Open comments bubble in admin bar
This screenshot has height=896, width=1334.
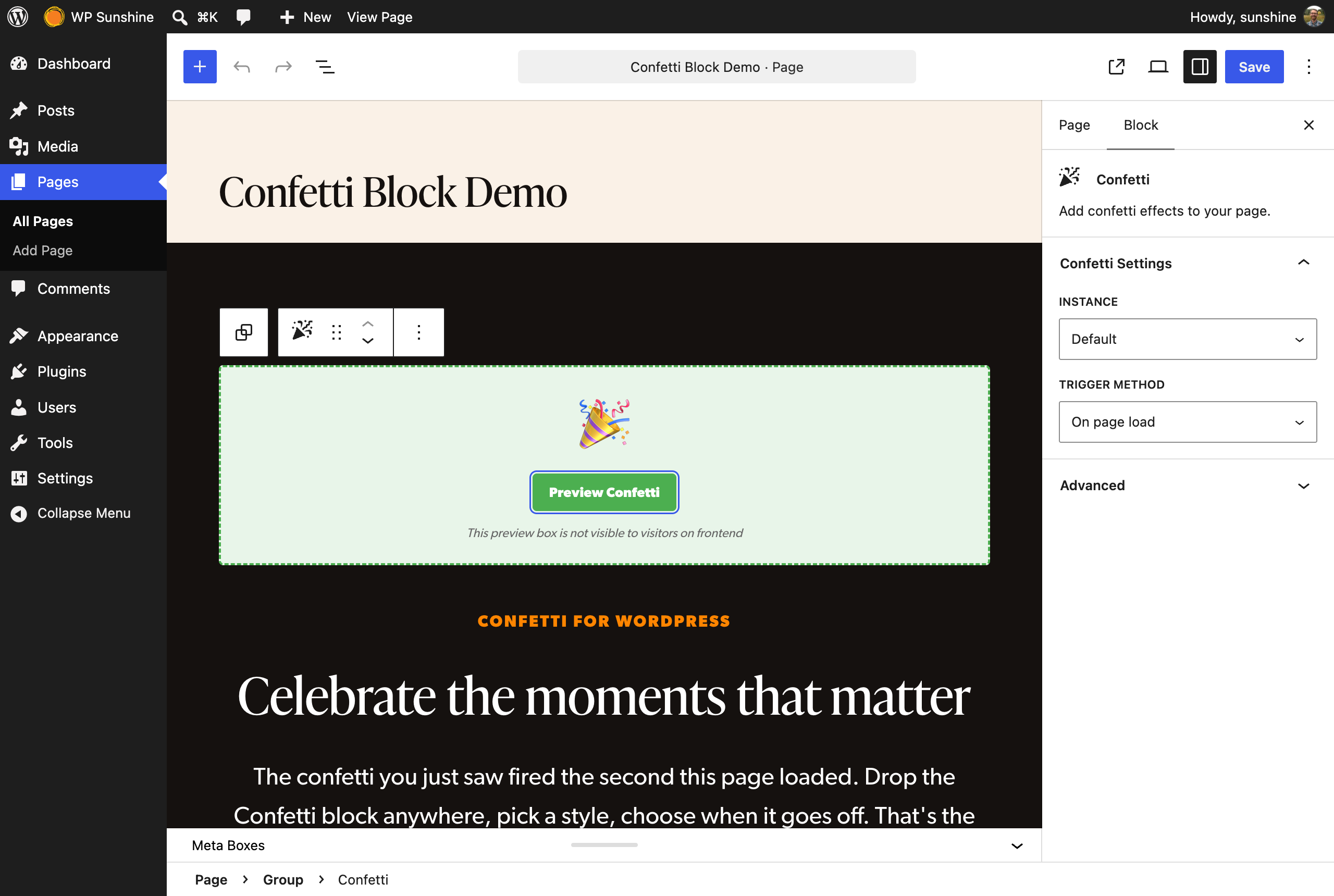pyautogui.click(x=243, y=17)
